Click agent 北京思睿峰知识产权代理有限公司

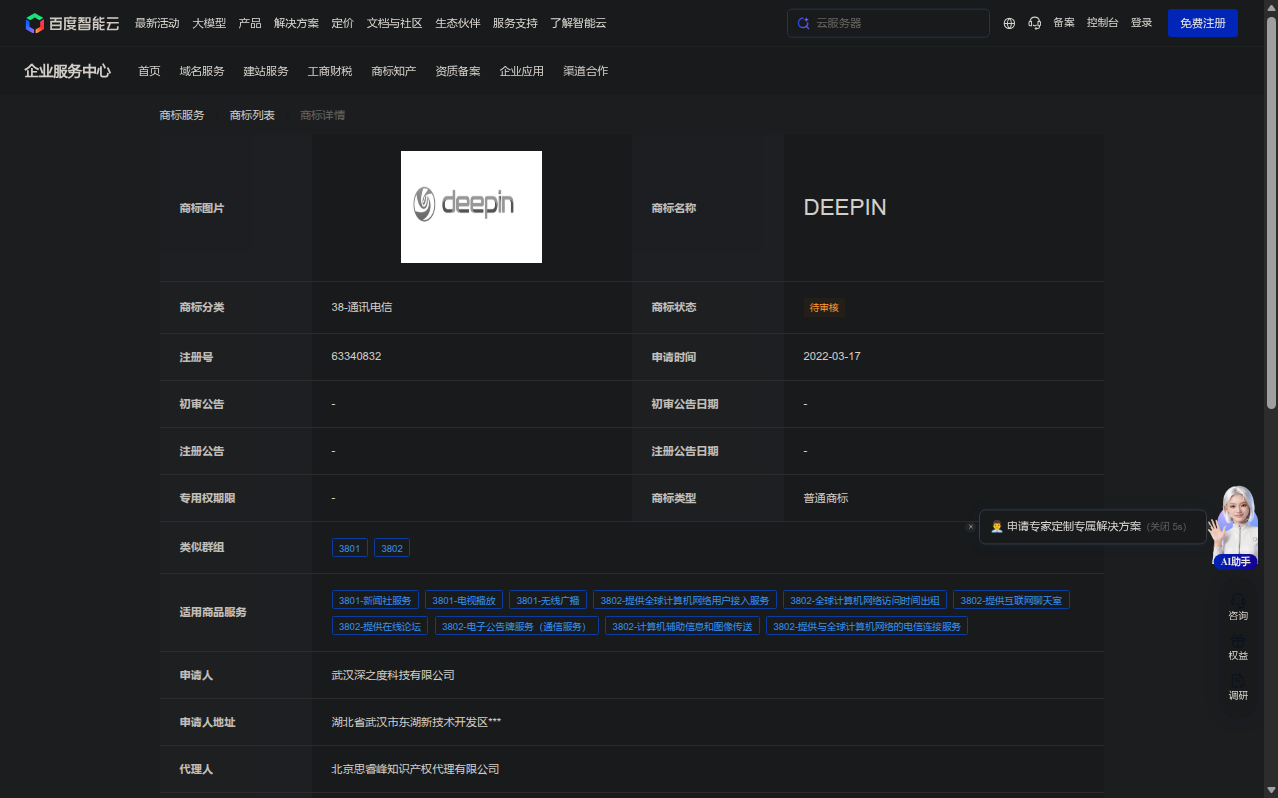pyautogui.click(x=415, y=769)
